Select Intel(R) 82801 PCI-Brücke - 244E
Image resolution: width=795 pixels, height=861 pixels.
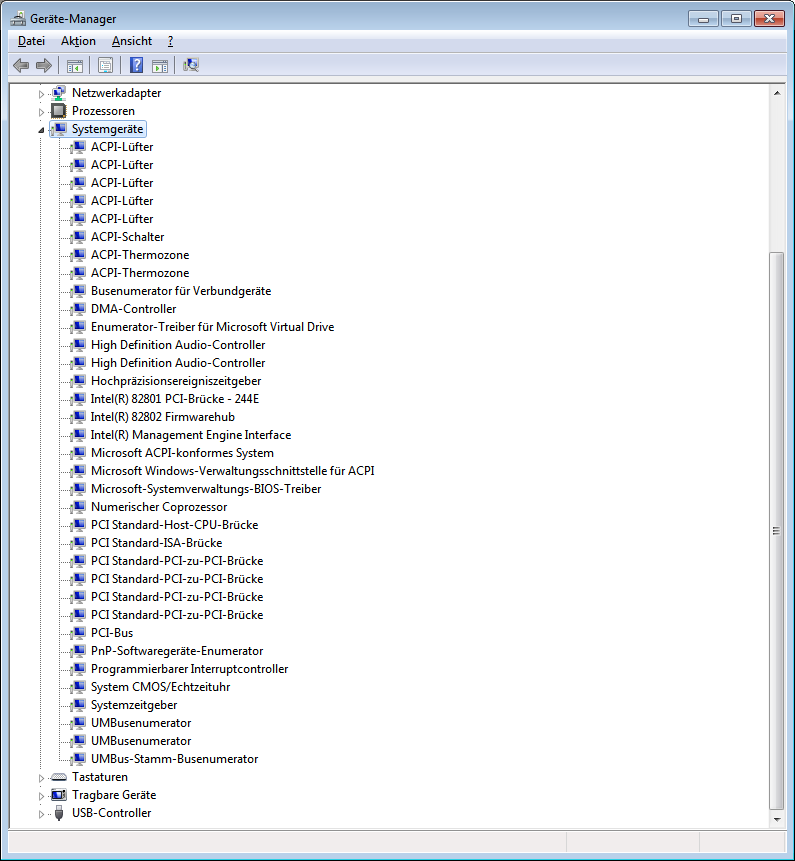click(175, 399)
